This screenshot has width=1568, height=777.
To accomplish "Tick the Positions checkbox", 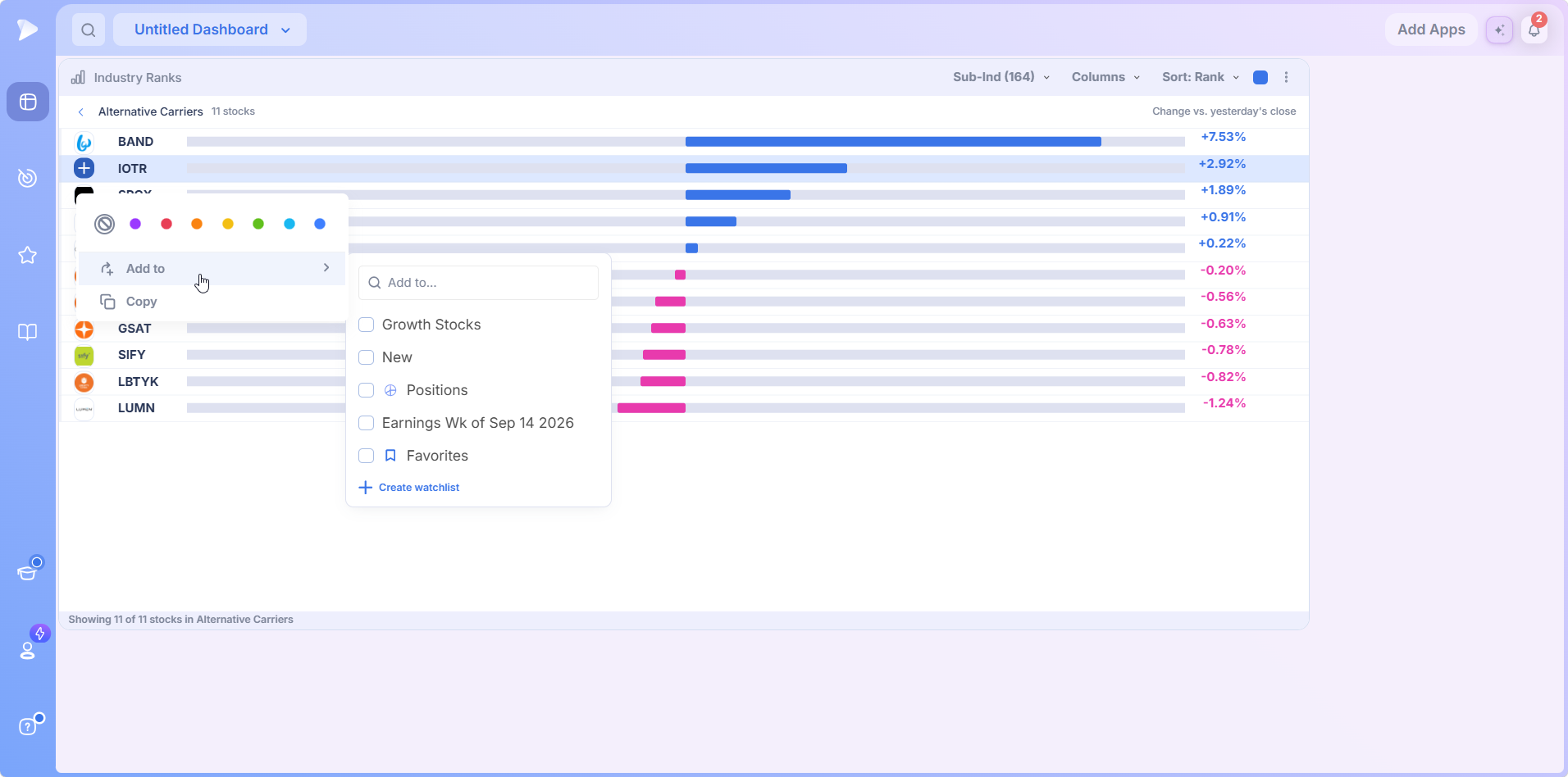I will click(367, 390).
